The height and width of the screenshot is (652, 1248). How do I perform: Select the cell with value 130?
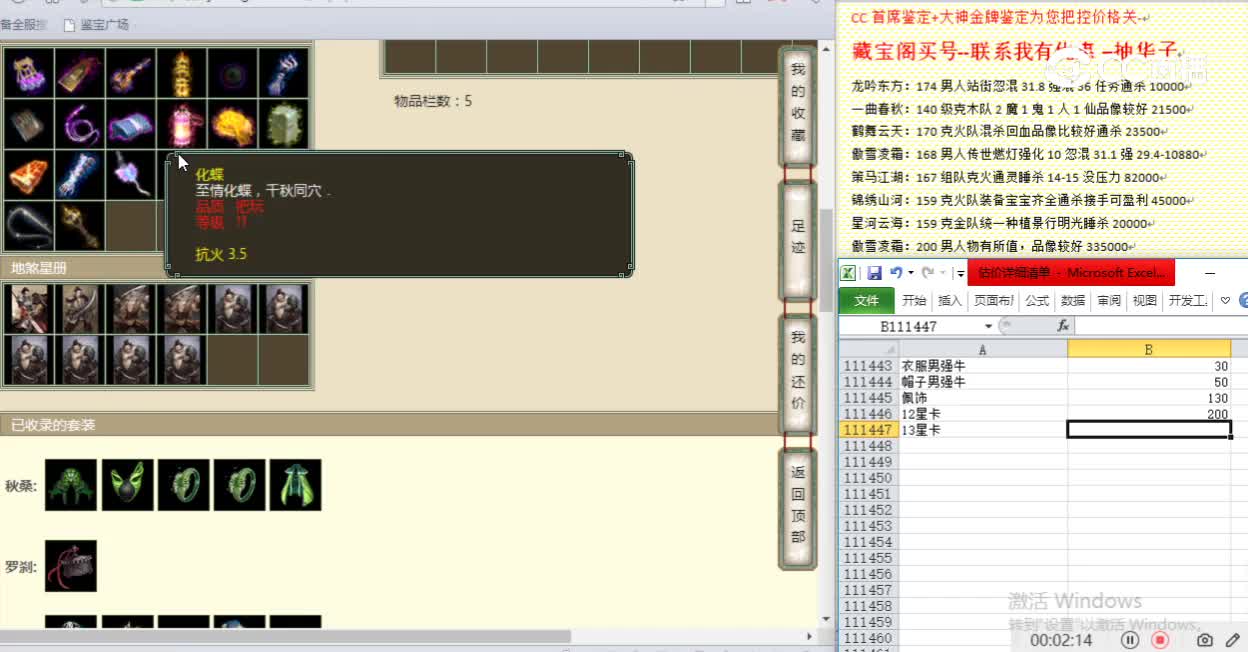[1149, 398]
